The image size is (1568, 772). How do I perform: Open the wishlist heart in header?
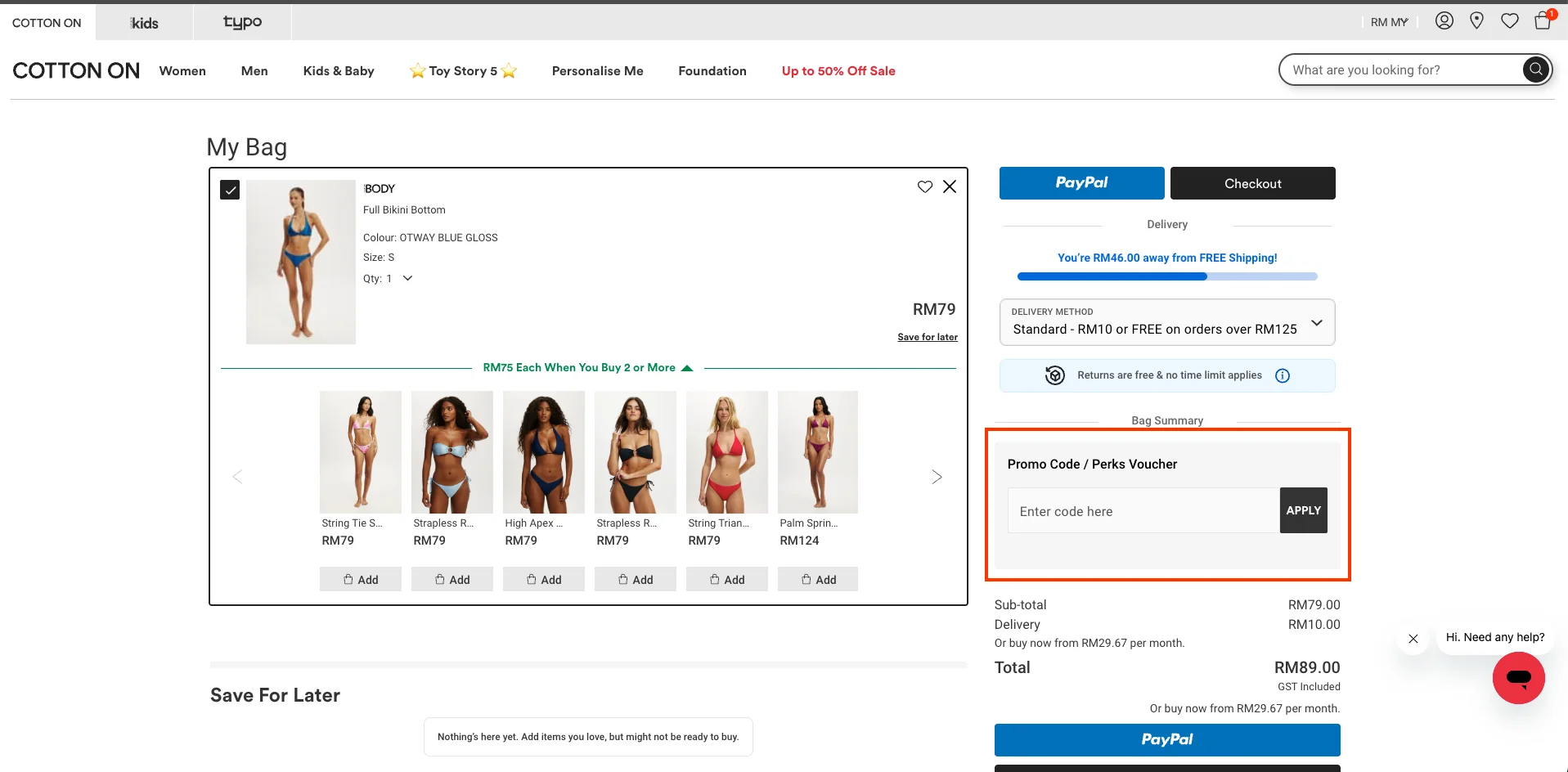(x=1510, y=21)
